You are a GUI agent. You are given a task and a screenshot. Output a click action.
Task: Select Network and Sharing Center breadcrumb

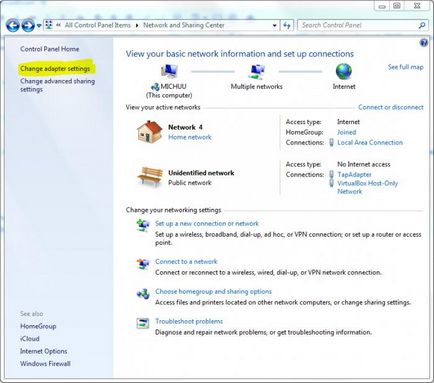pos(184,25)
